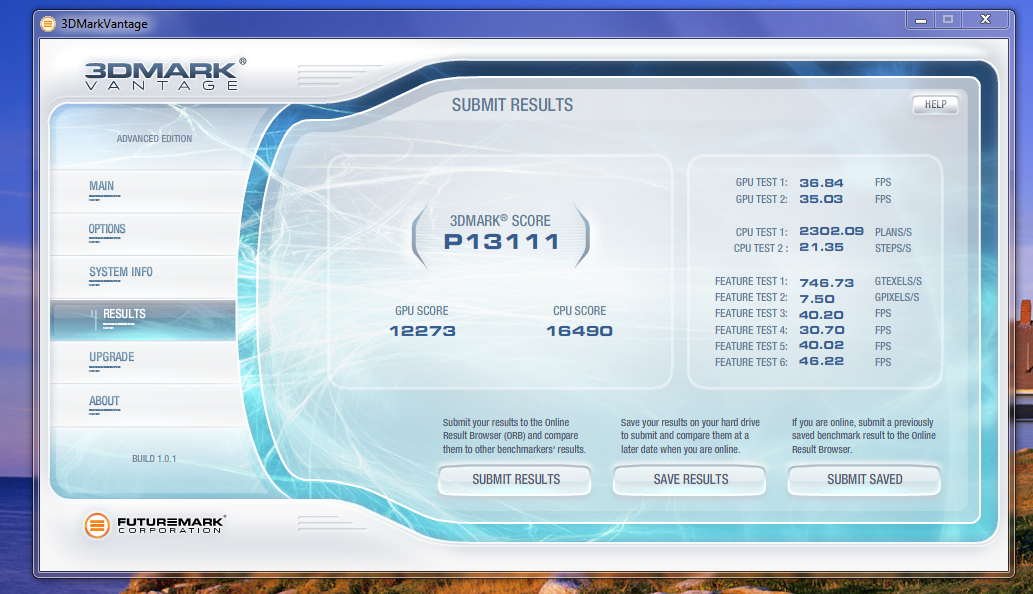Click the Submit Results button
This screenshot has height=594, width=1033.
[515, 479]
